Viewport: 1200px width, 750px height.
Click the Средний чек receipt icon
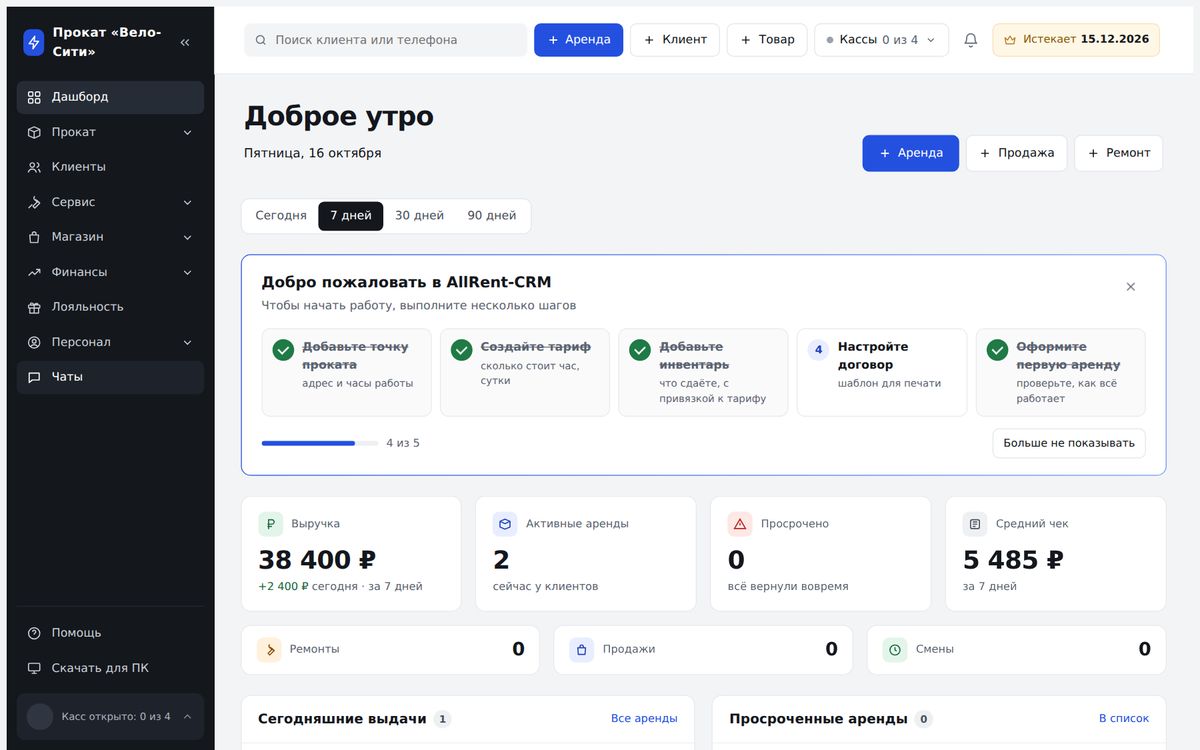tap(975, 524)
